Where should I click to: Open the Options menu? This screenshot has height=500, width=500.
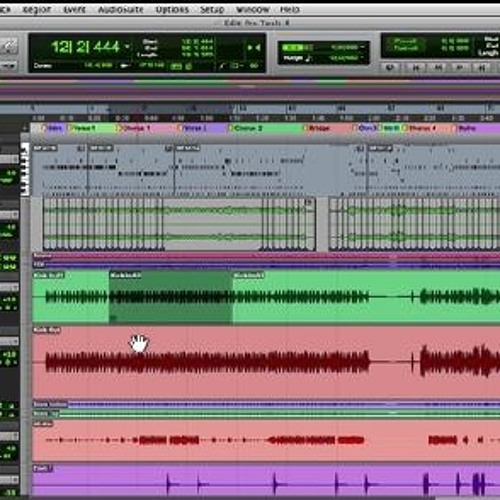point(172,10)
